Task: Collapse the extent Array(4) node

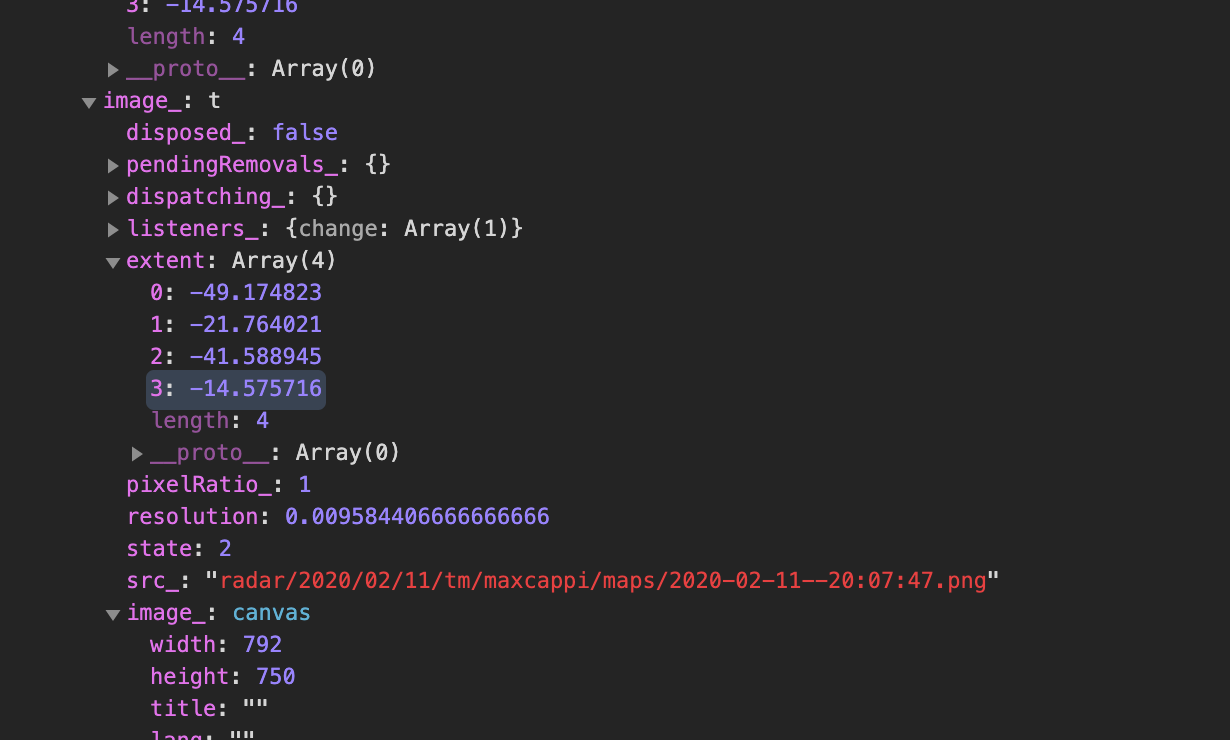Action: click(113, 262)
